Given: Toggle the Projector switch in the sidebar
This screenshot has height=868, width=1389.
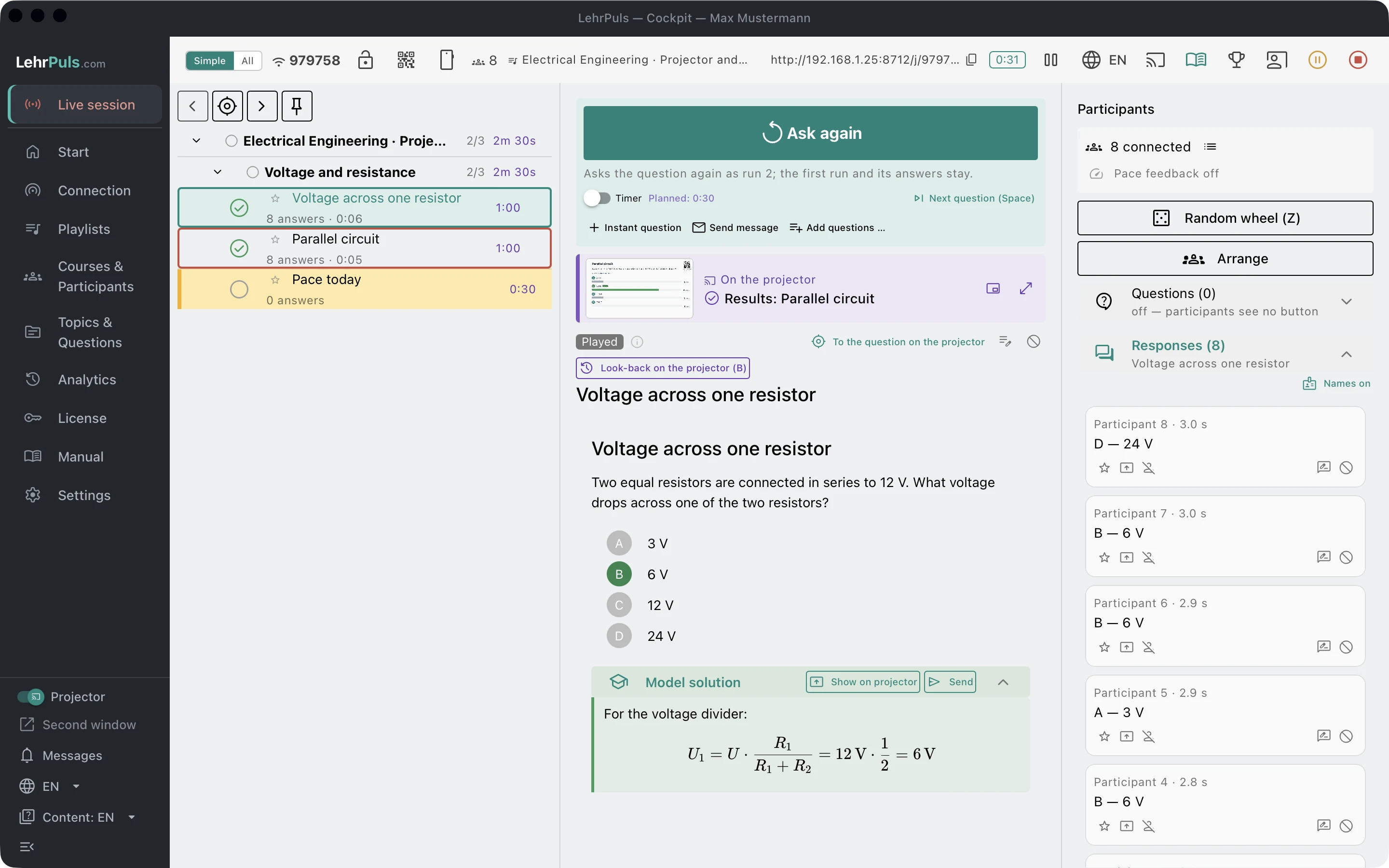Looking at the screenshot, I should click(x=31, y=696).
